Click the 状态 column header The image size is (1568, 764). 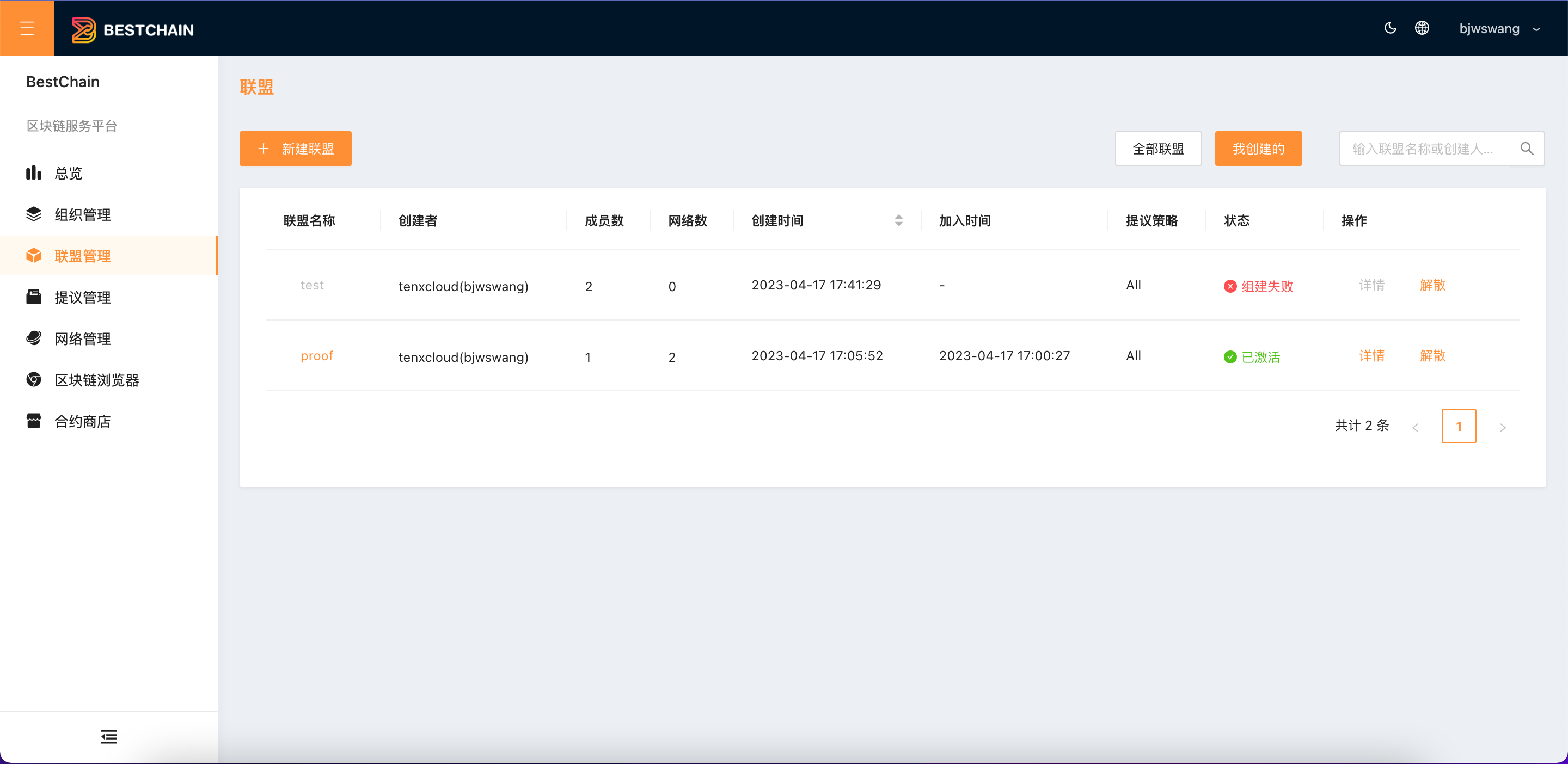1236,220
